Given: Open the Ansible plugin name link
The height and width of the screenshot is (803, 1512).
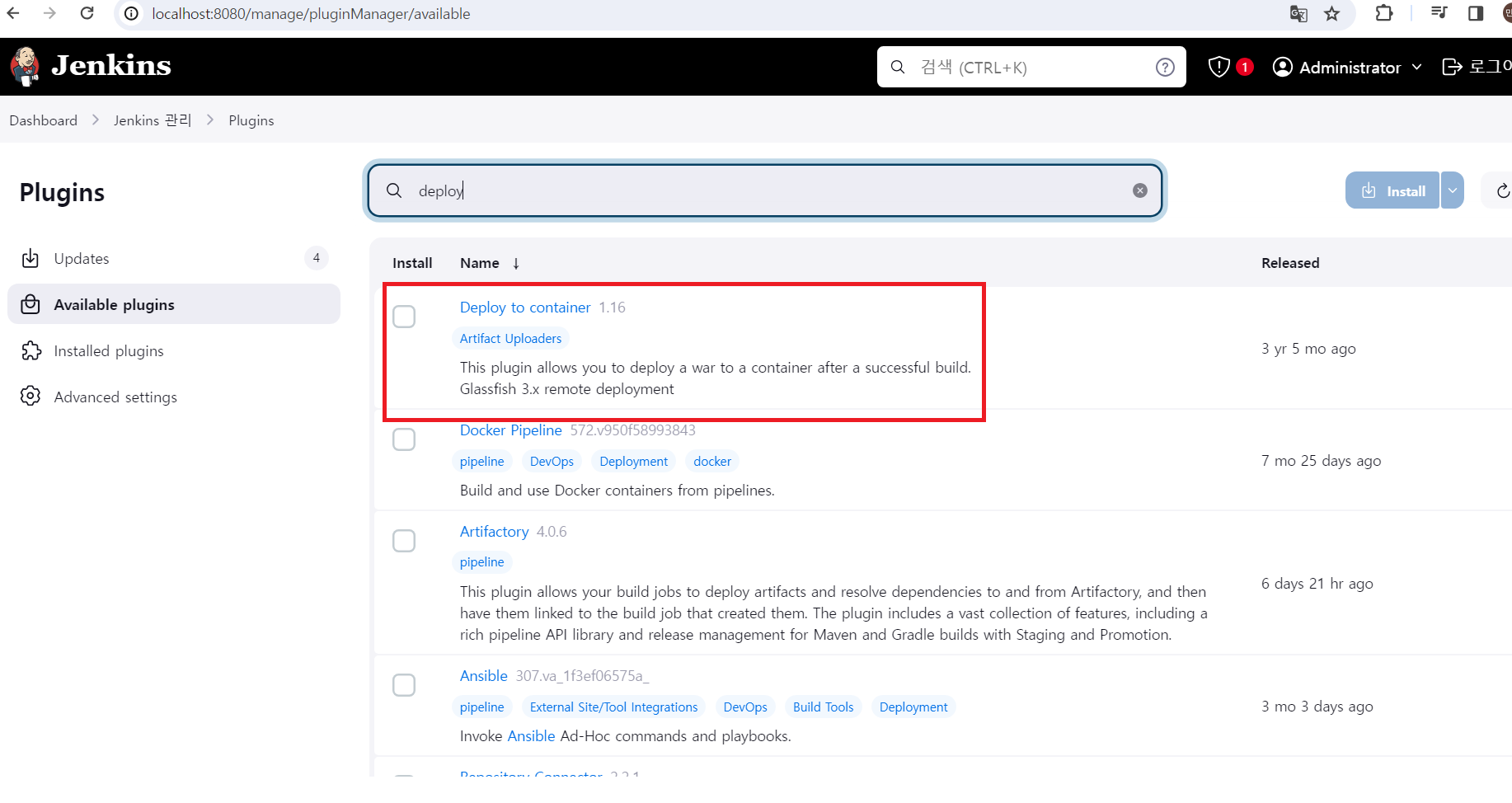Looking at the screenshot, I should pos(484,676).
